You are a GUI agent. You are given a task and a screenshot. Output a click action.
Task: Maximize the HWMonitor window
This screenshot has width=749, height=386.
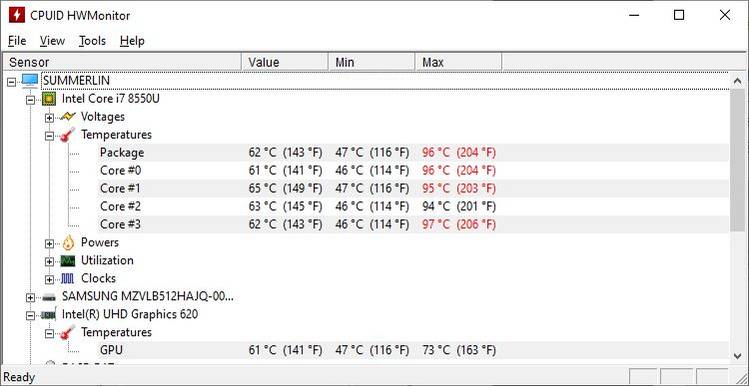(679, 15)
